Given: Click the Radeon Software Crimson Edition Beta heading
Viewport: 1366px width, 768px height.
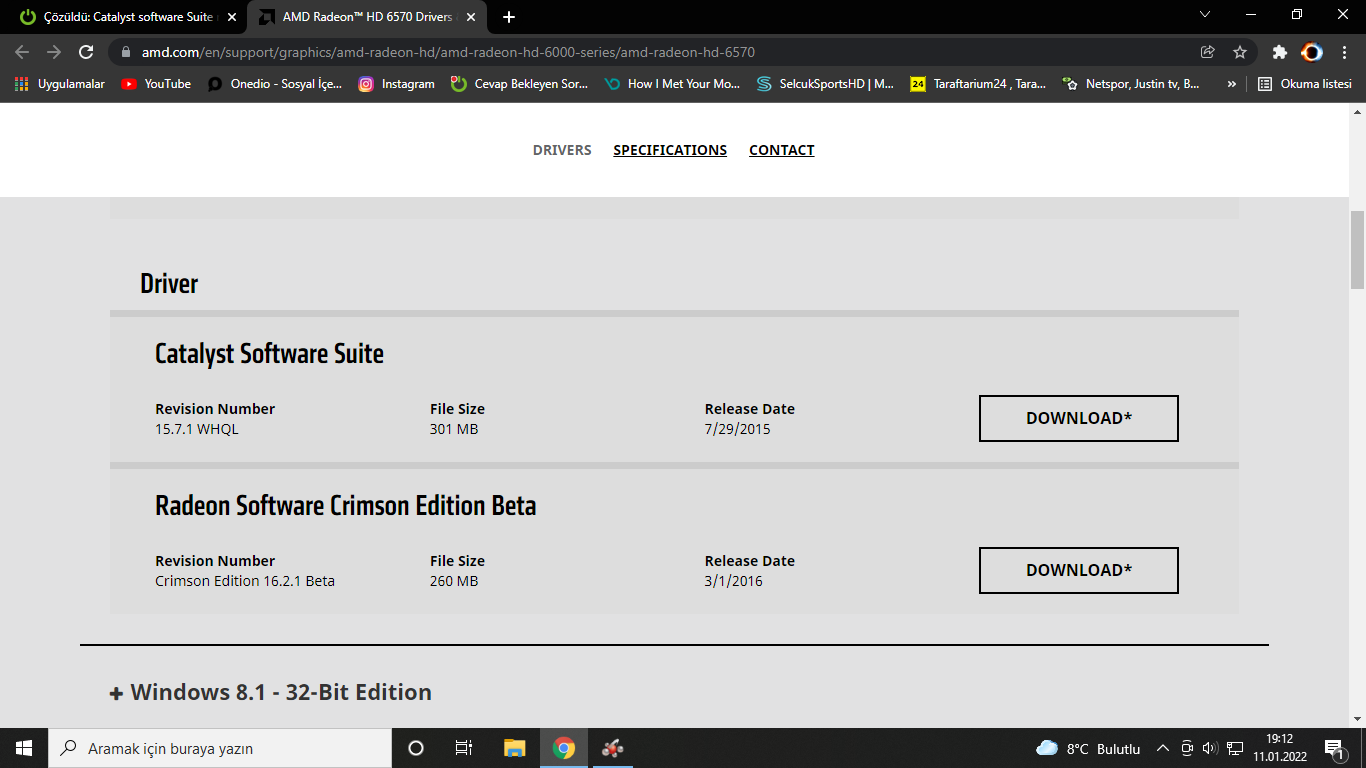Looking at the screenshot, I should [x=346, y=506].
